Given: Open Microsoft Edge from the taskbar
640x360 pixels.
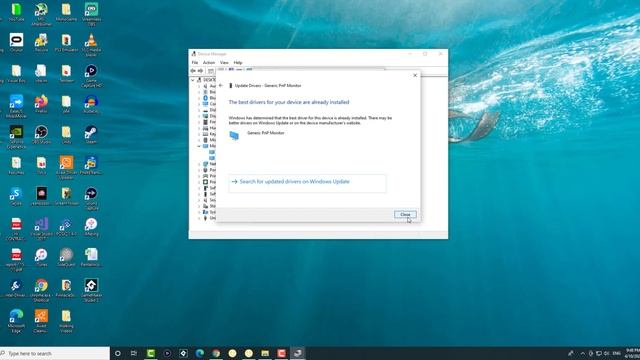Looking at the screenshot, I should 200,353.
